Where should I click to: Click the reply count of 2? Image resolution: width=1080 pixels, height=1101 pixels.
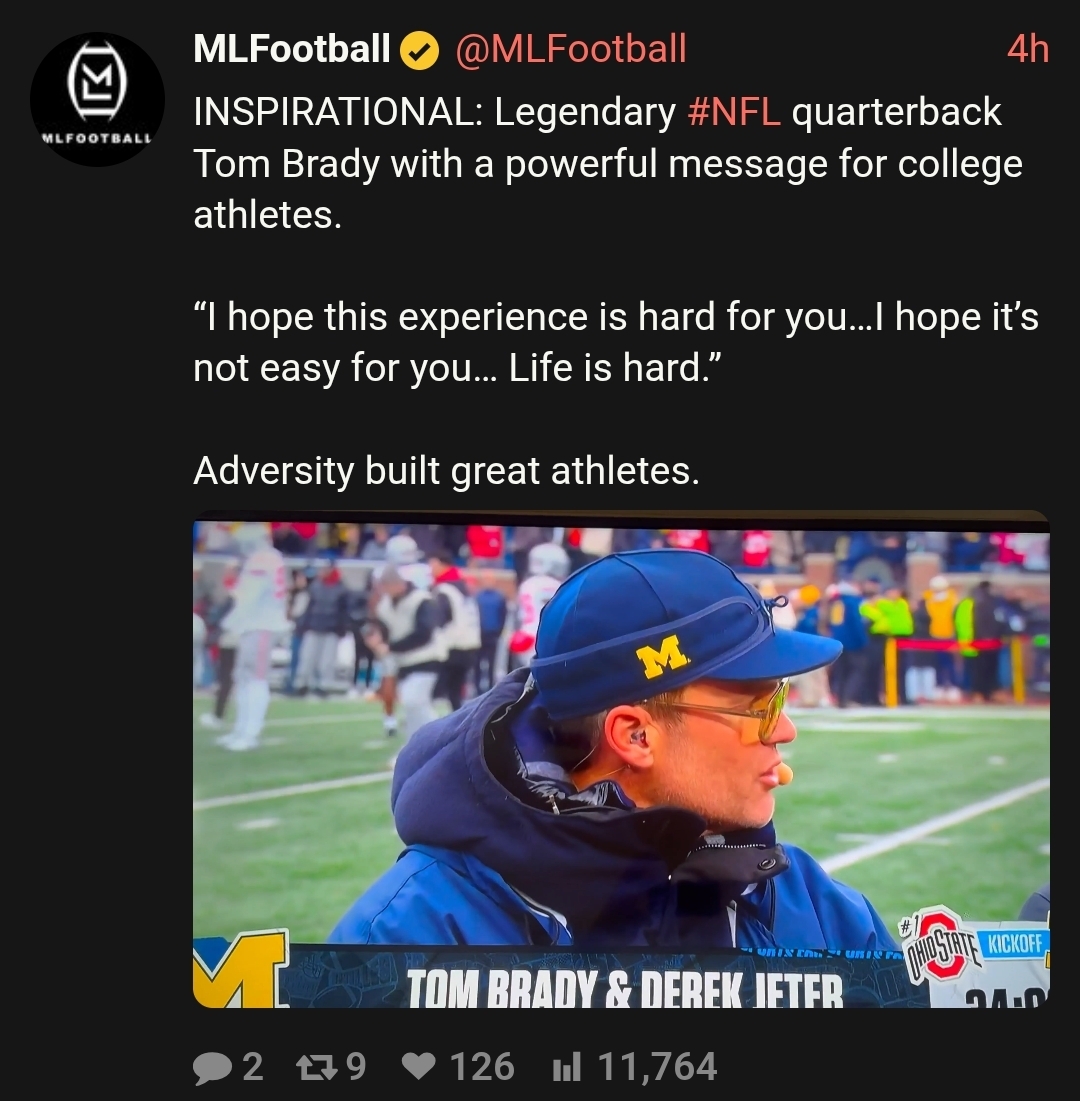[x=253, y=1067]
